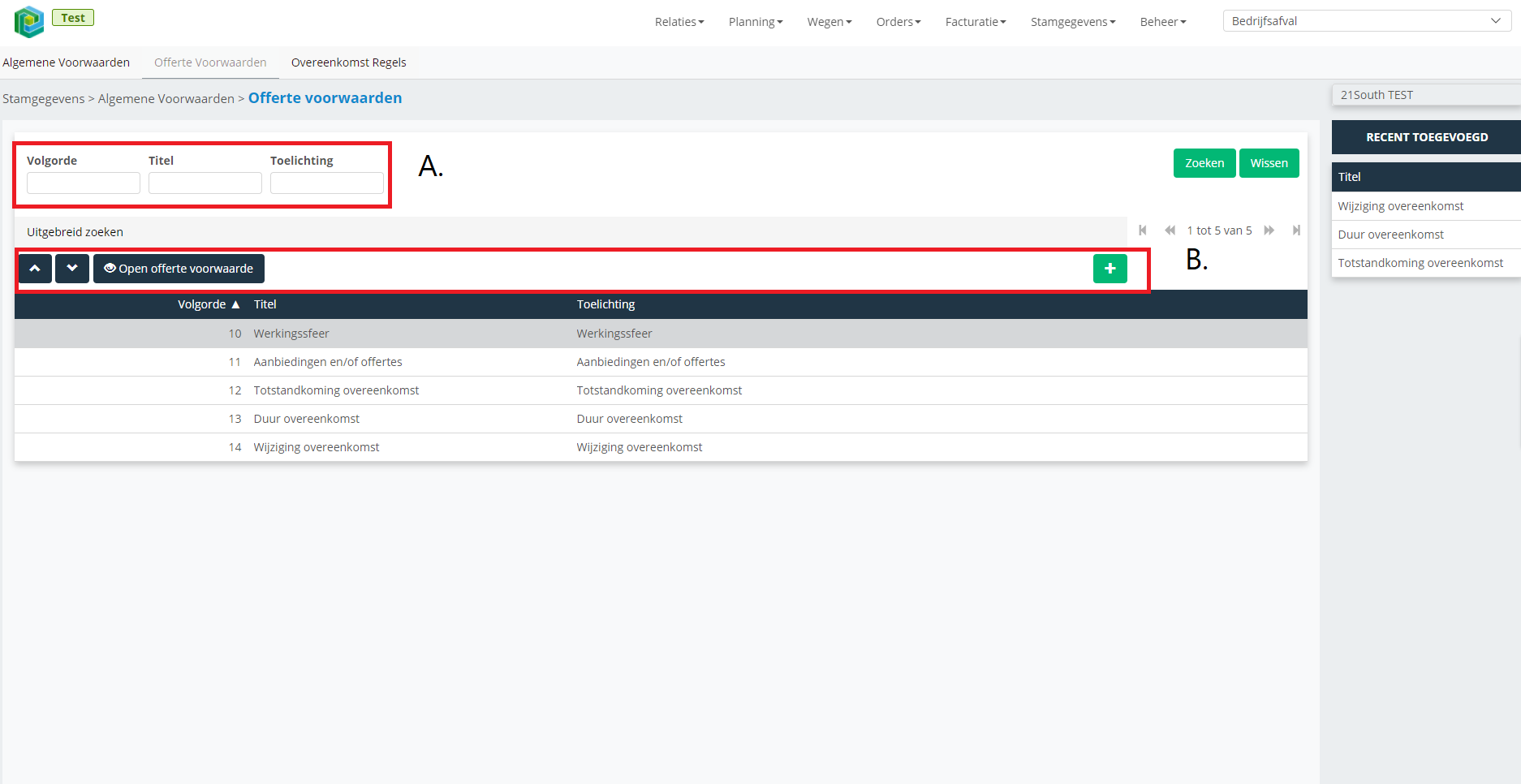1521x784 pixels.
Task: Select the Werkingssfeer row title
Action: [x=291, y=334]
